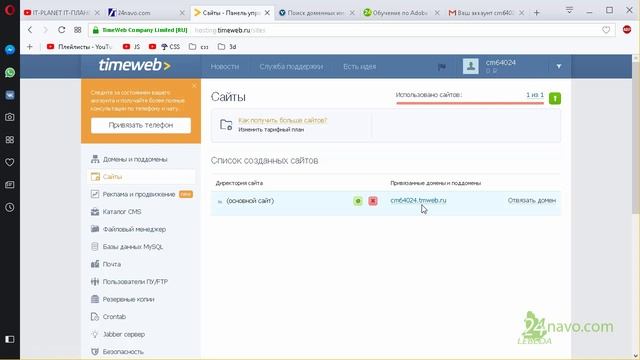Close the orange phone notification banner
640x360 pixels.
pos(194,86)
